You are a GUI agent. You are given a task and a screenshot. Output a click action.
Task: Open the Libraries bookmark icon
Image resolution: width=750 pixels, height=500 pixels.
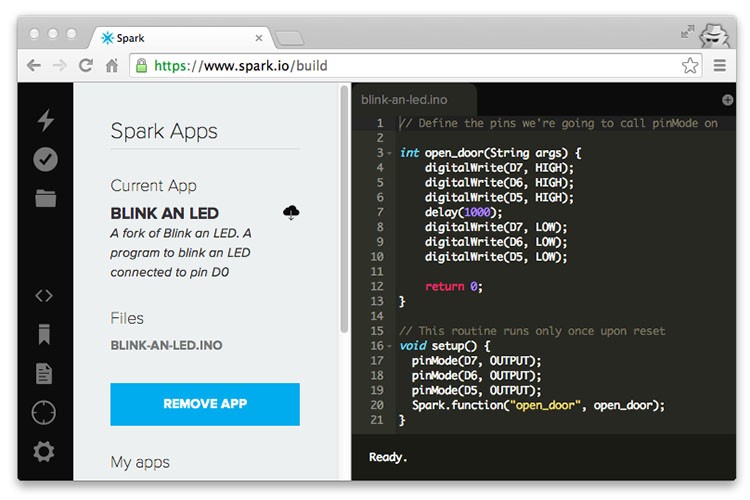coord(44,334)
